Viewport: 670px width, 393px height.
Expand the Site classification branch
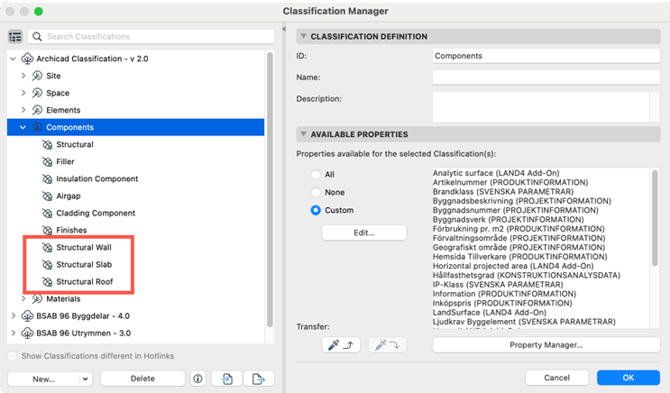coord(24,76)
